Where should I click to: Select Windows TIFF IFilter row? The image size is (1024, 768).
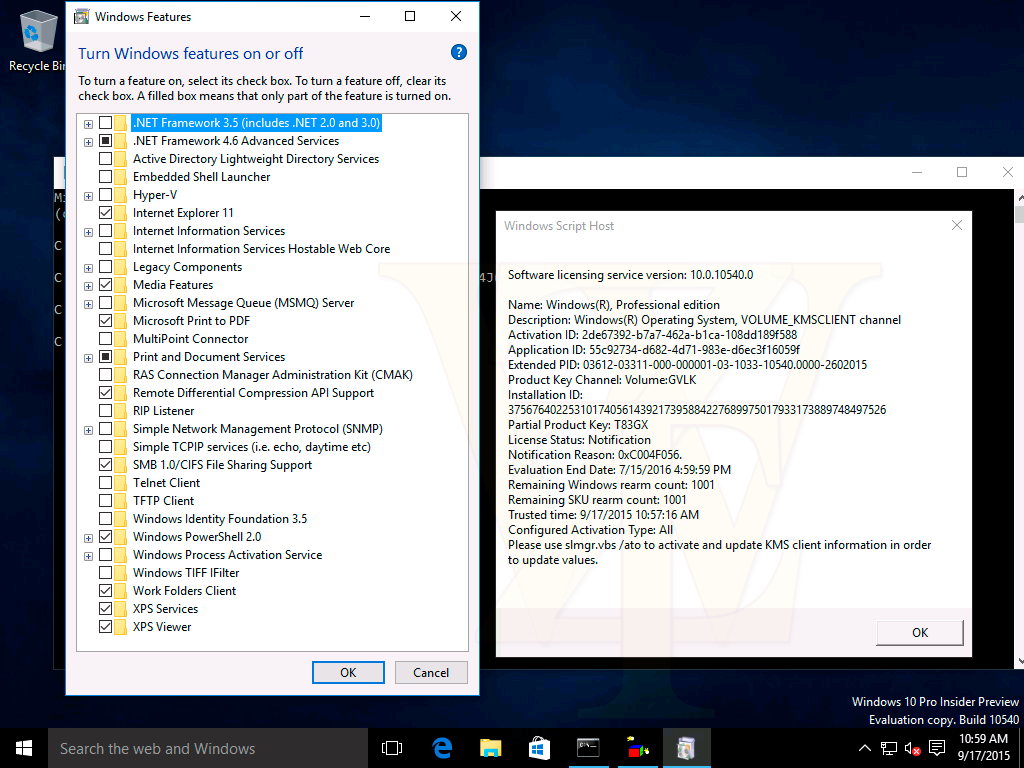(186, 573)
